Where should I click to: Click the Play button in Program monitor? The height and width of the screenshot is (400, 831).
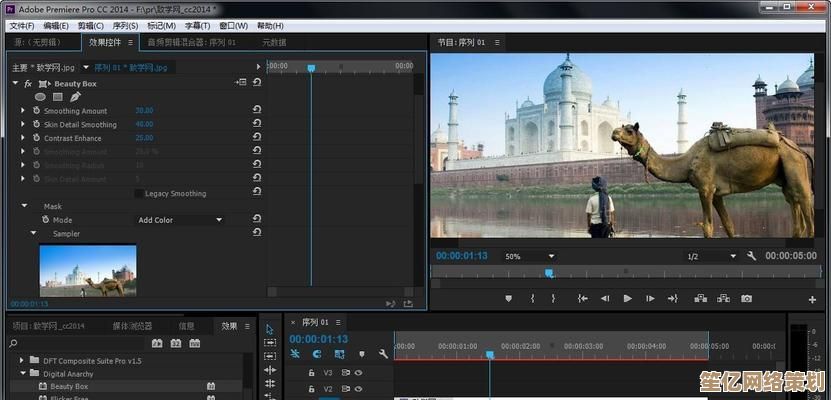pos(627,298)
